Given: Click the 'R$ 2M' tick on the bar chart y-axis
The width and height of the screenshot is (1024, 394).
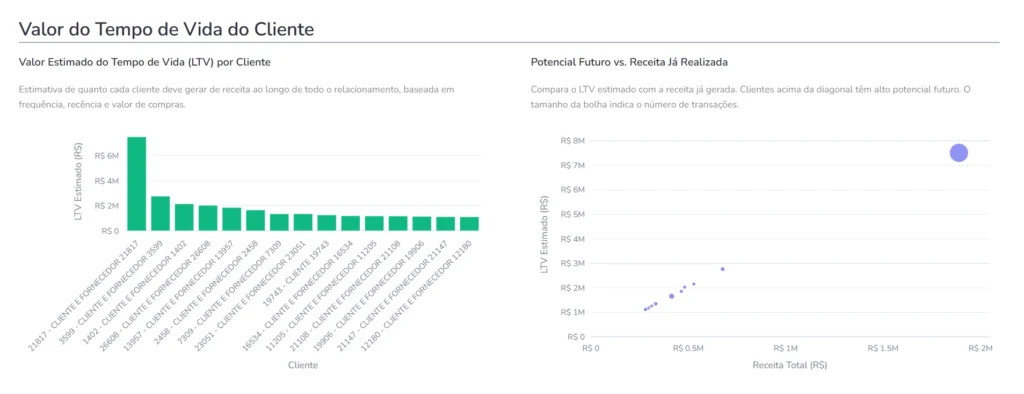Looking at the screenshot, I should pyautogui.click(x=106, y=206).
